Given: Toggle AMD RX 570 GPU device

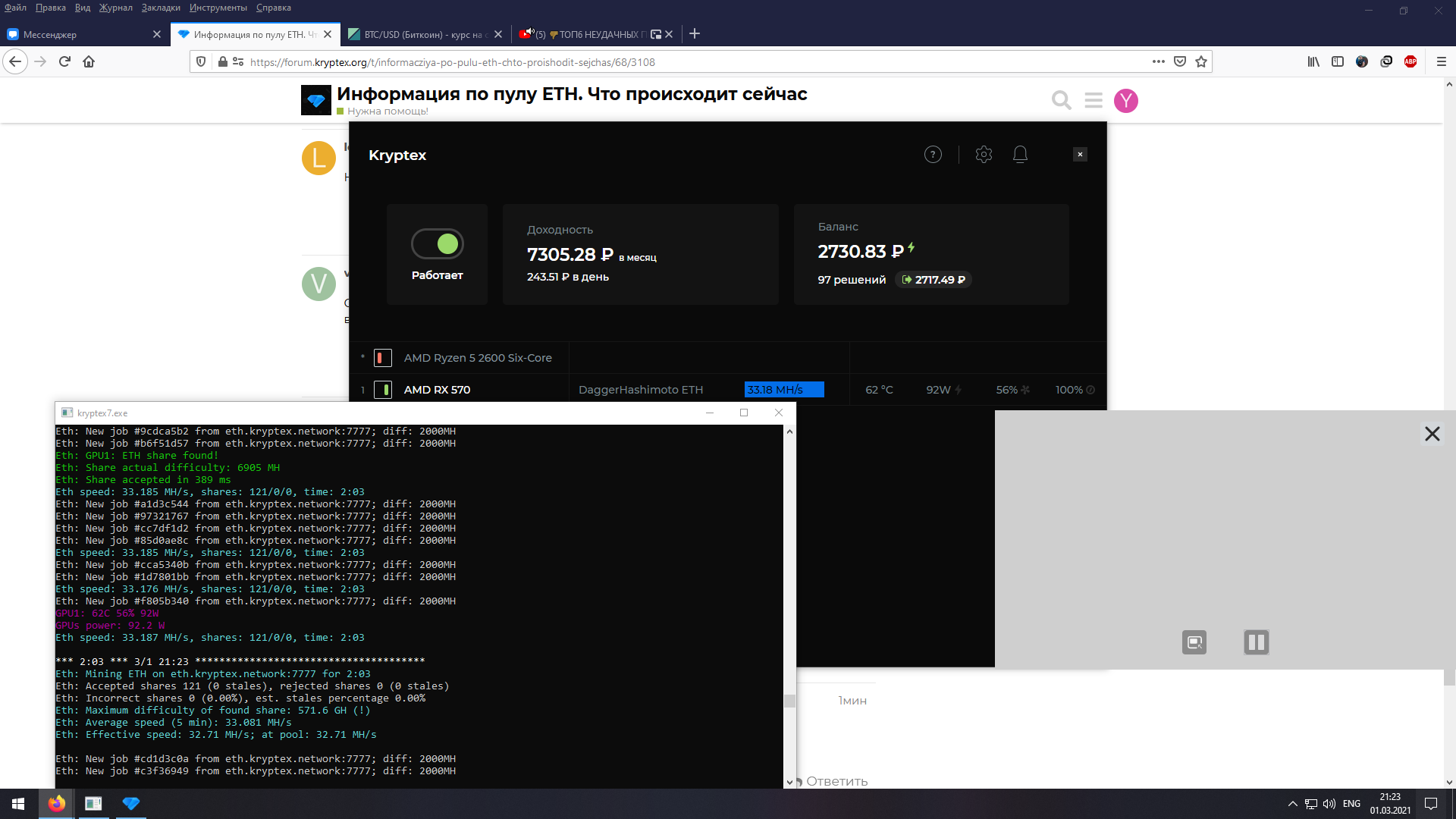Looking at the screenshot, I should click(x=383, y=390).
